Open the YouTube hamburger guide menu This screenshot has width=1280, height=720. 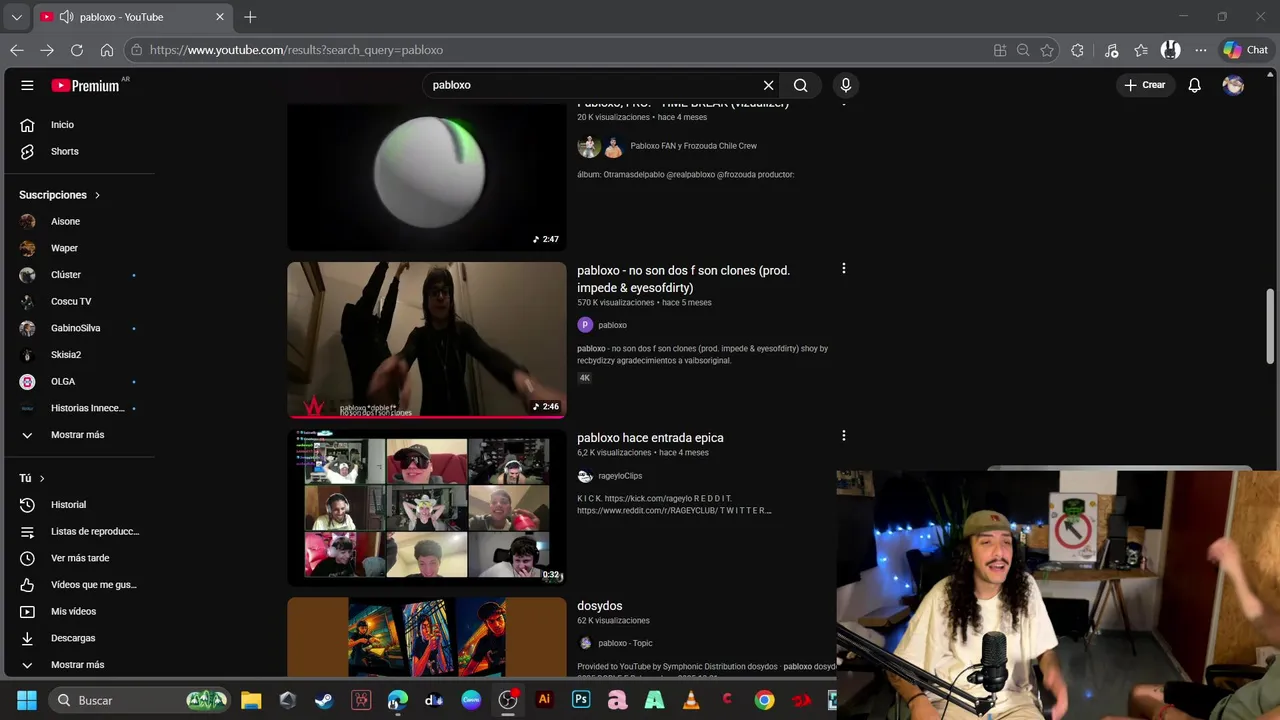[27, 85]
